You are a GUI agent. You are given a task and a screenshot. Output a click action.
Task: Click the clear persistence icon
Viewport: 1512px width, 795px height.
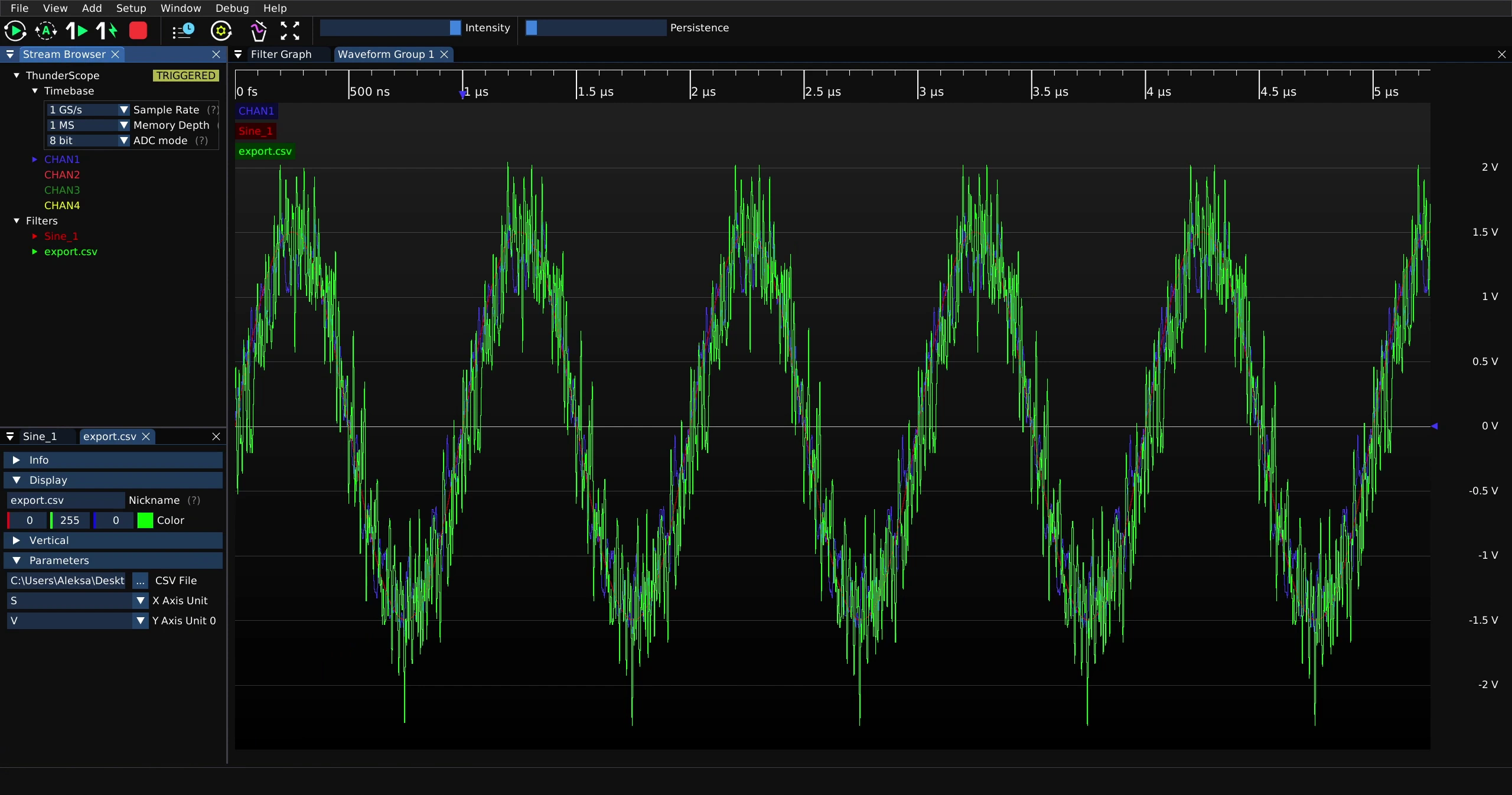(258, 31)
